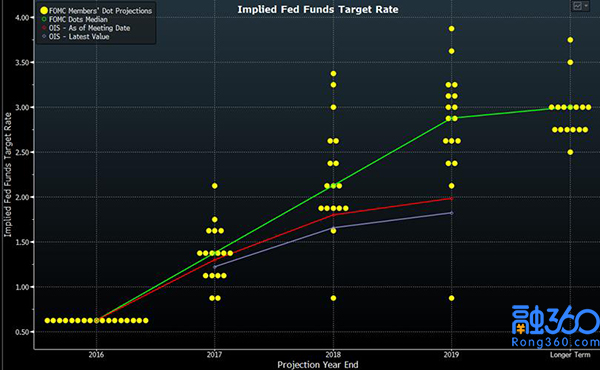
Task: Click the yellow dot legend marker for Dot Projections
Action: point(44,11)
